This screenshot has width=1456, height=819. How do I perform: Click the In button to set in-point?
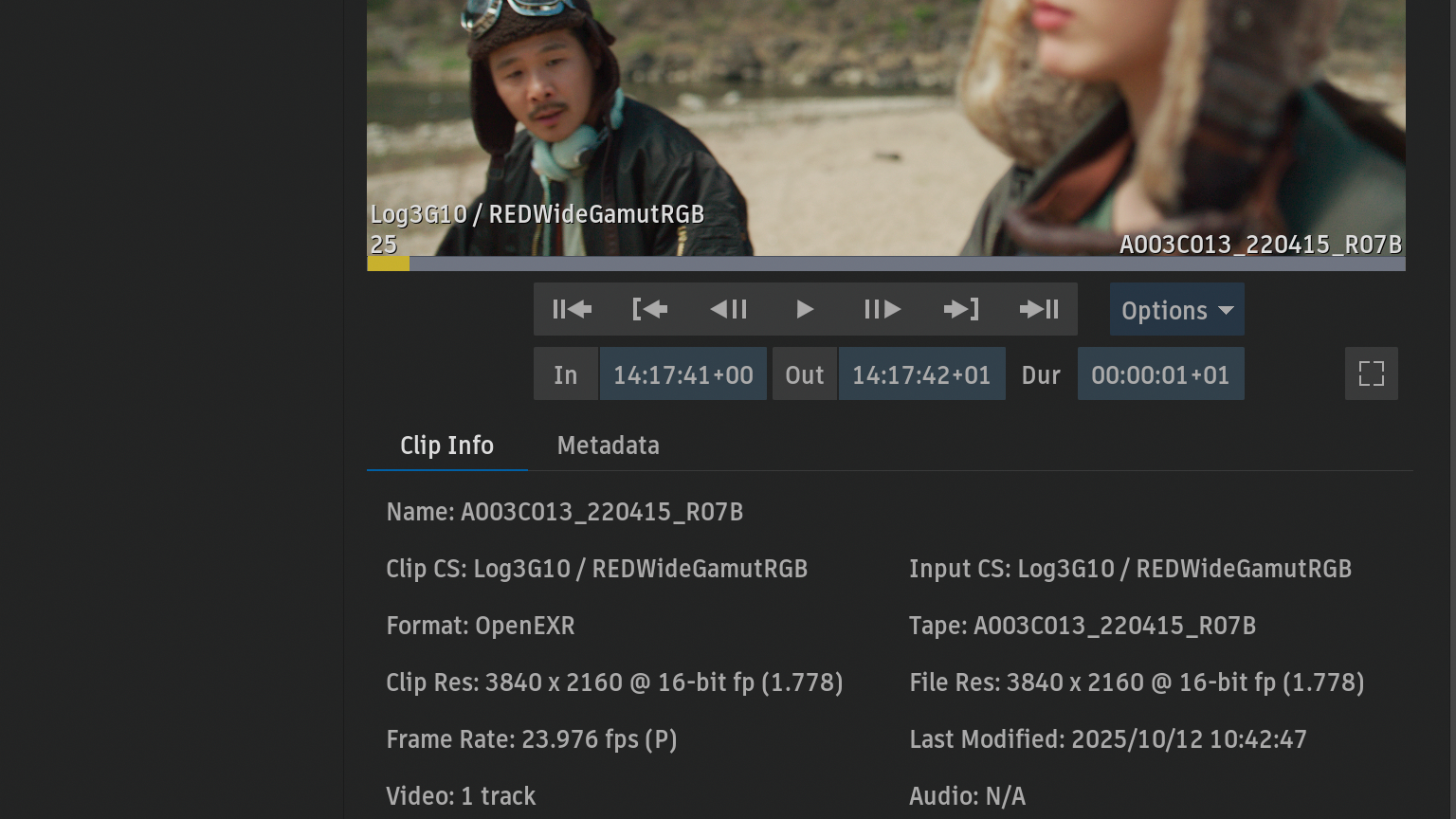pos(566,374)
